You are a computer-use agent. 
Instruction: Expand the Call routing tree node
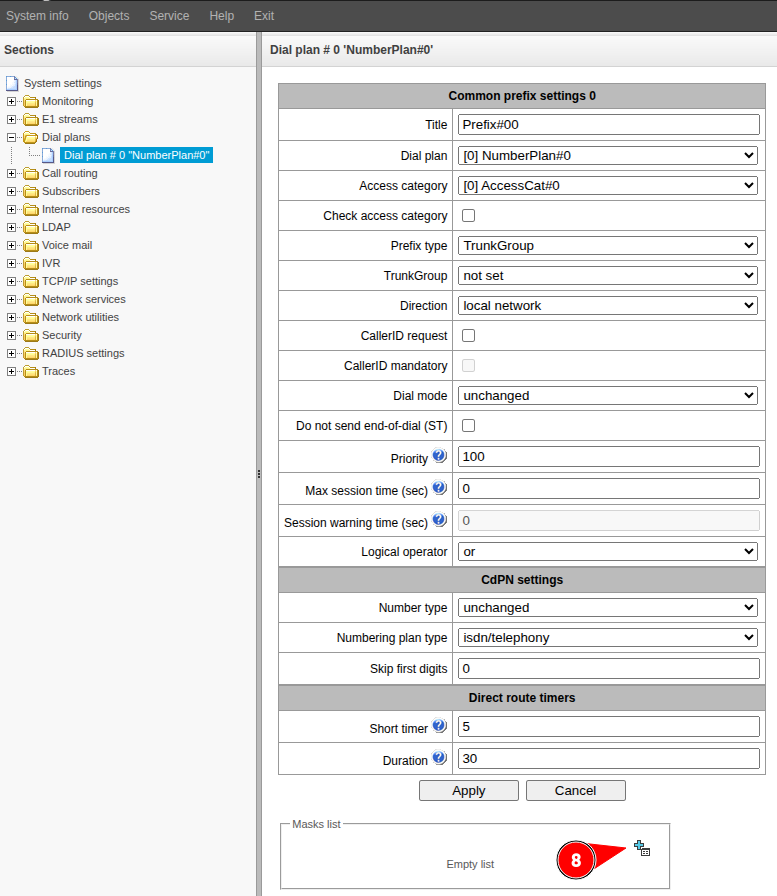12,173
